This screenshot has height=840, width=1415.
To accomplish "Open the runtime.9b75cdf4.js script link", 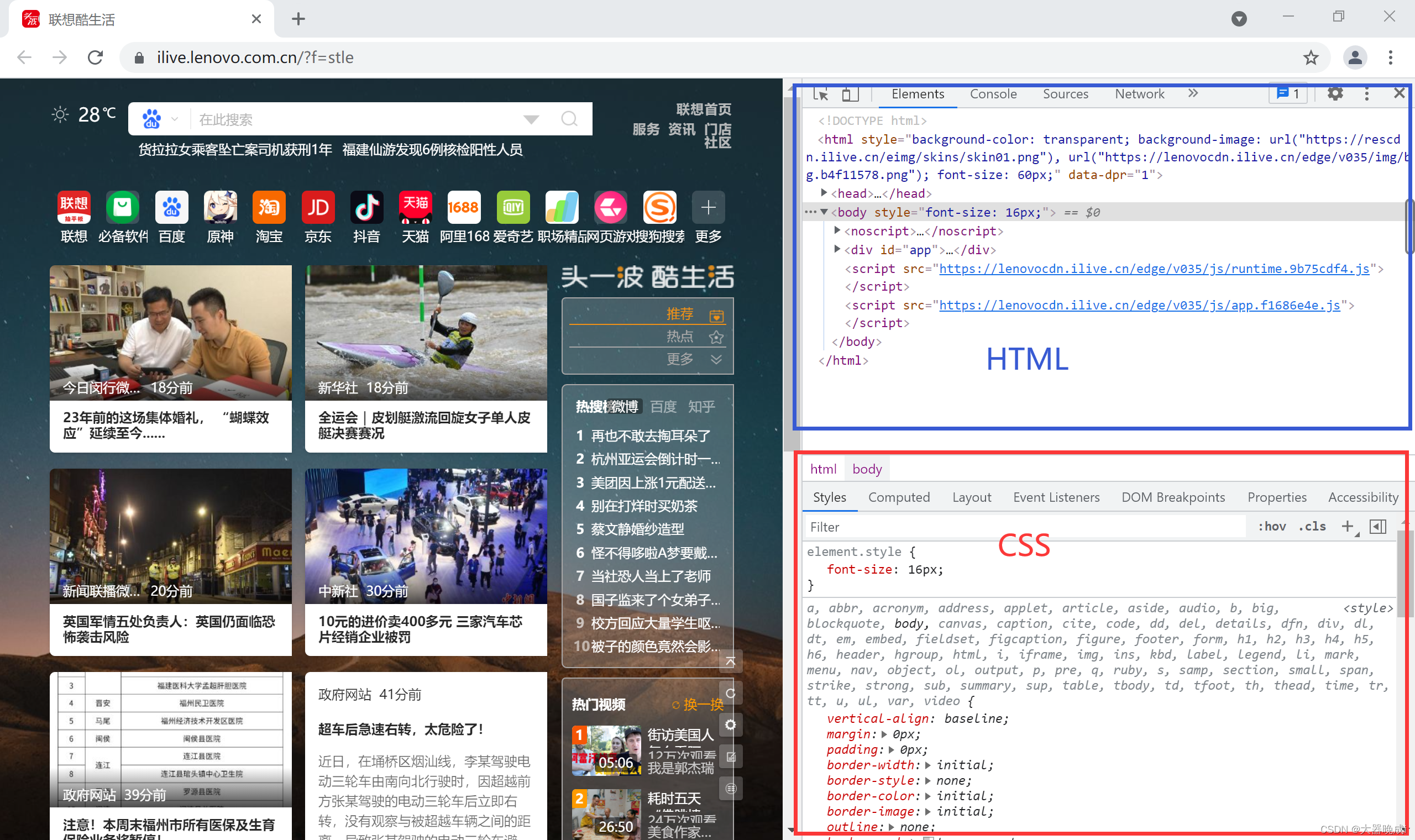I will coord(1154,268).
